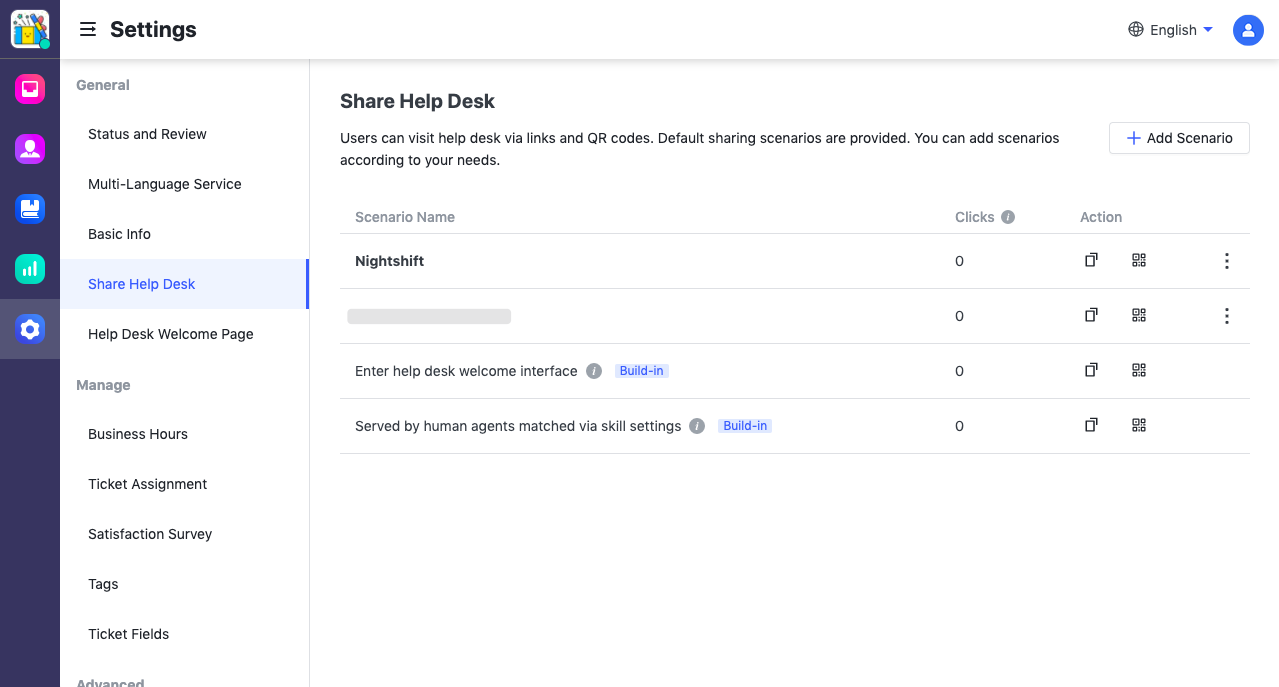Copy link for Enter help desk welcome interface
1279x687 pixels.
point(1091,370)
